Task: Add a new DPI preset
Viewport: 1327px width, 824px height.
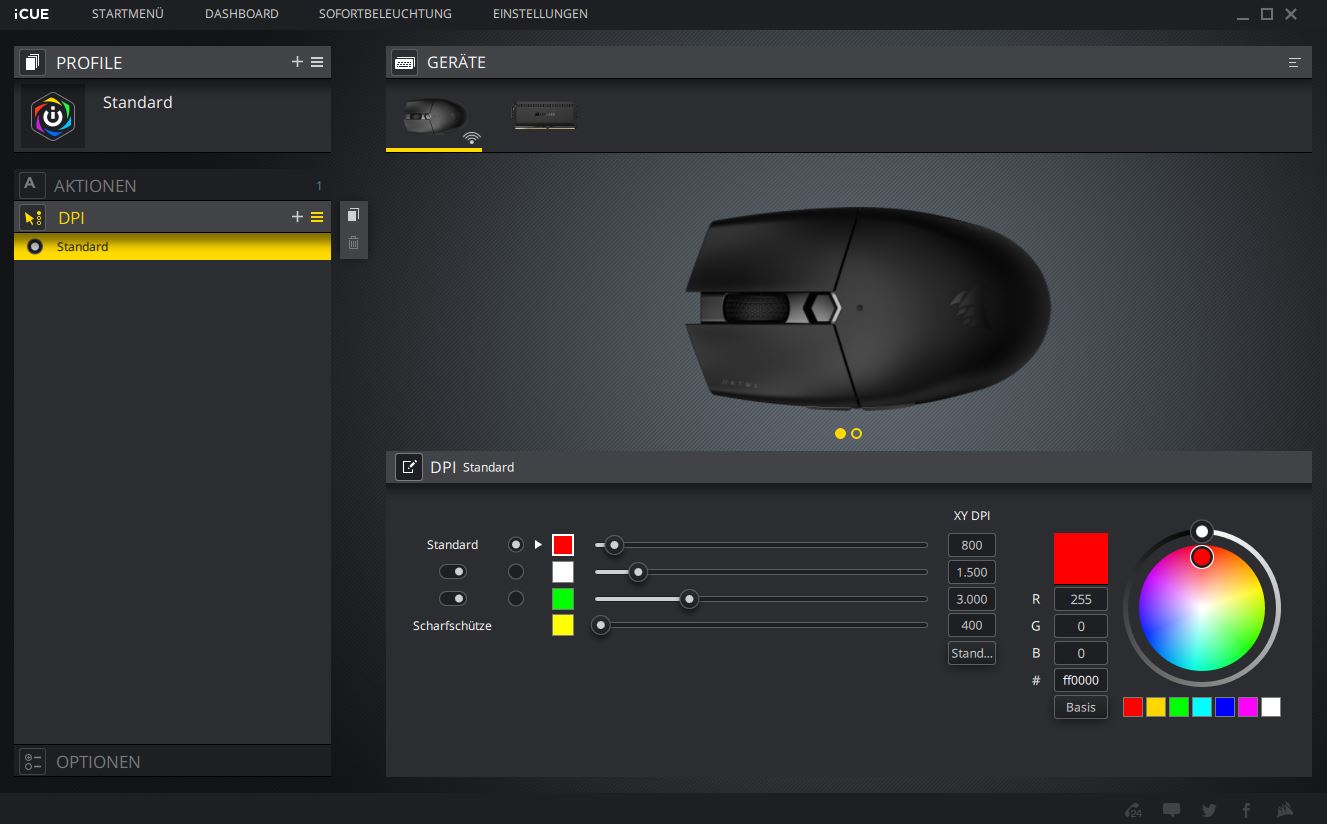Action: point(297,217)
